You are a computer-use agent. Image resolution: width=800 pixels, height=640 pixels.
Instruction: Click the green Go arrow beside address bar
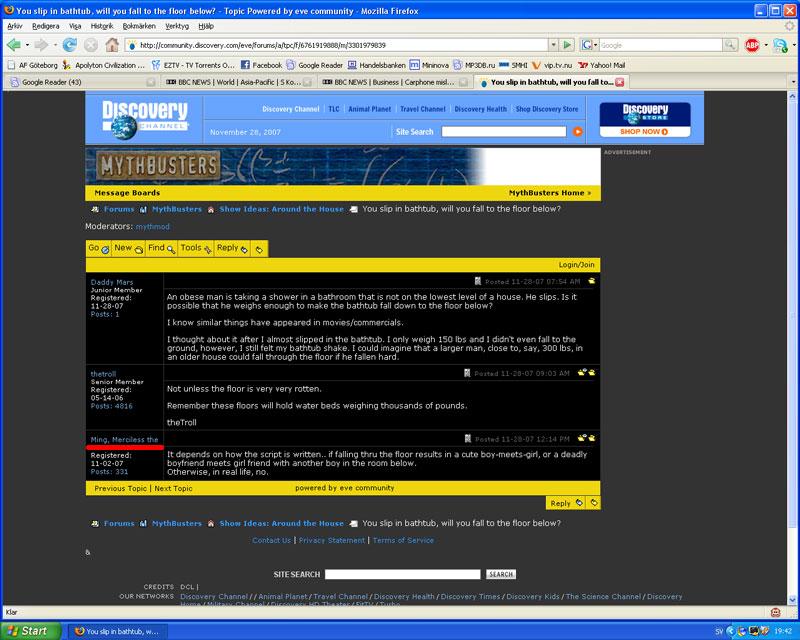point(567,45)
